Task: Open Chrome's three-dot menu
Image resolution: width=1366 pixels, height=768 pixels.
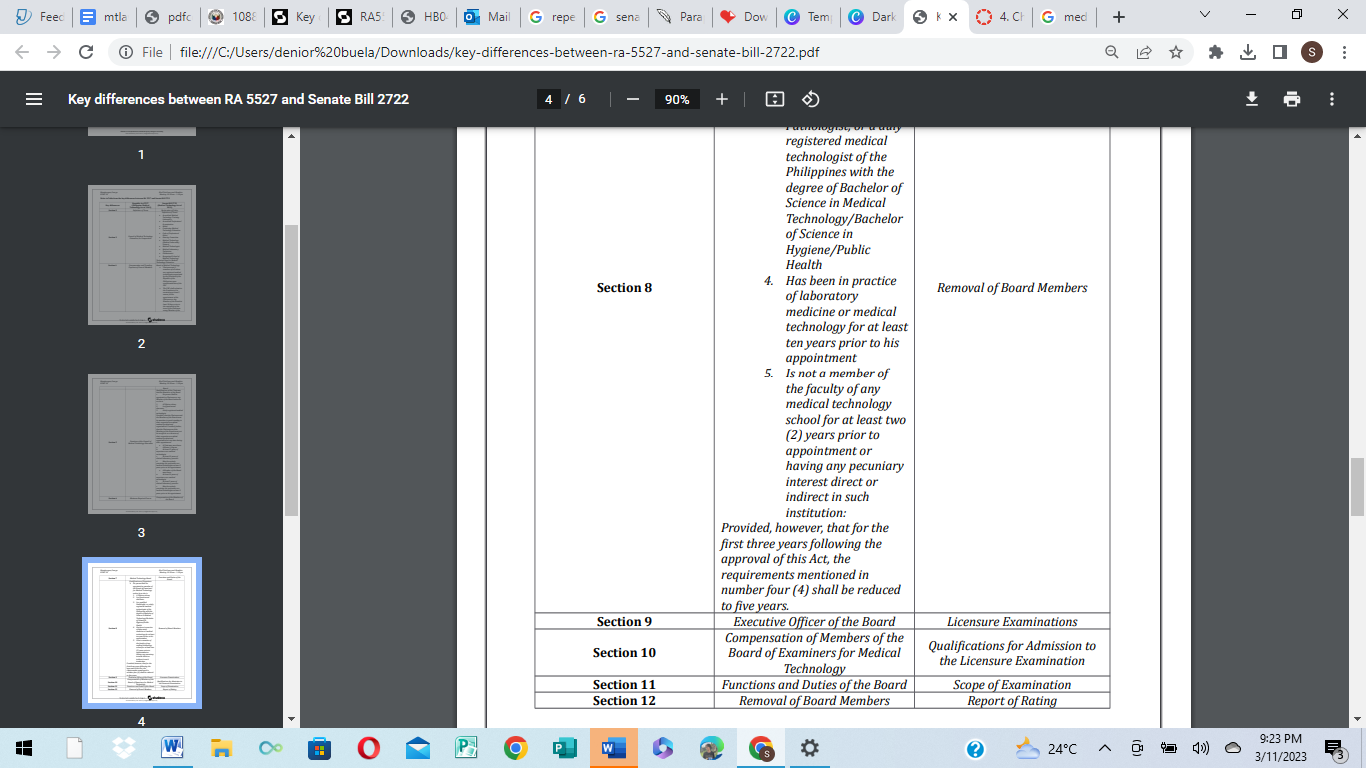Action: point(1343,52)
